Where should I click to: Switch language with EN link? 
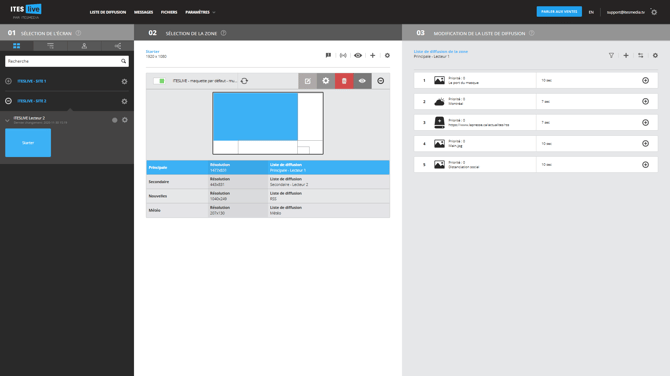click(x=591, y=12)
